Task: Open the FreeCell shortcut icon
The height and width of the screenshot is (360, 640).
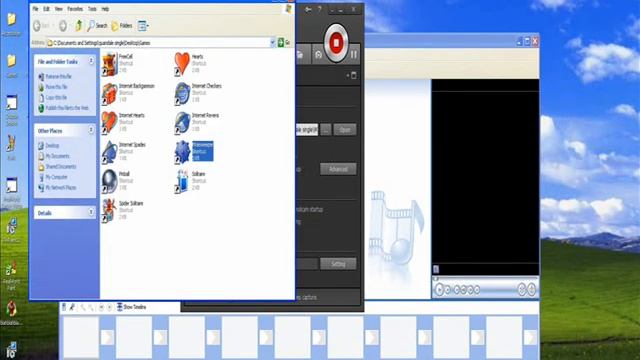Action: coord(109,64)
